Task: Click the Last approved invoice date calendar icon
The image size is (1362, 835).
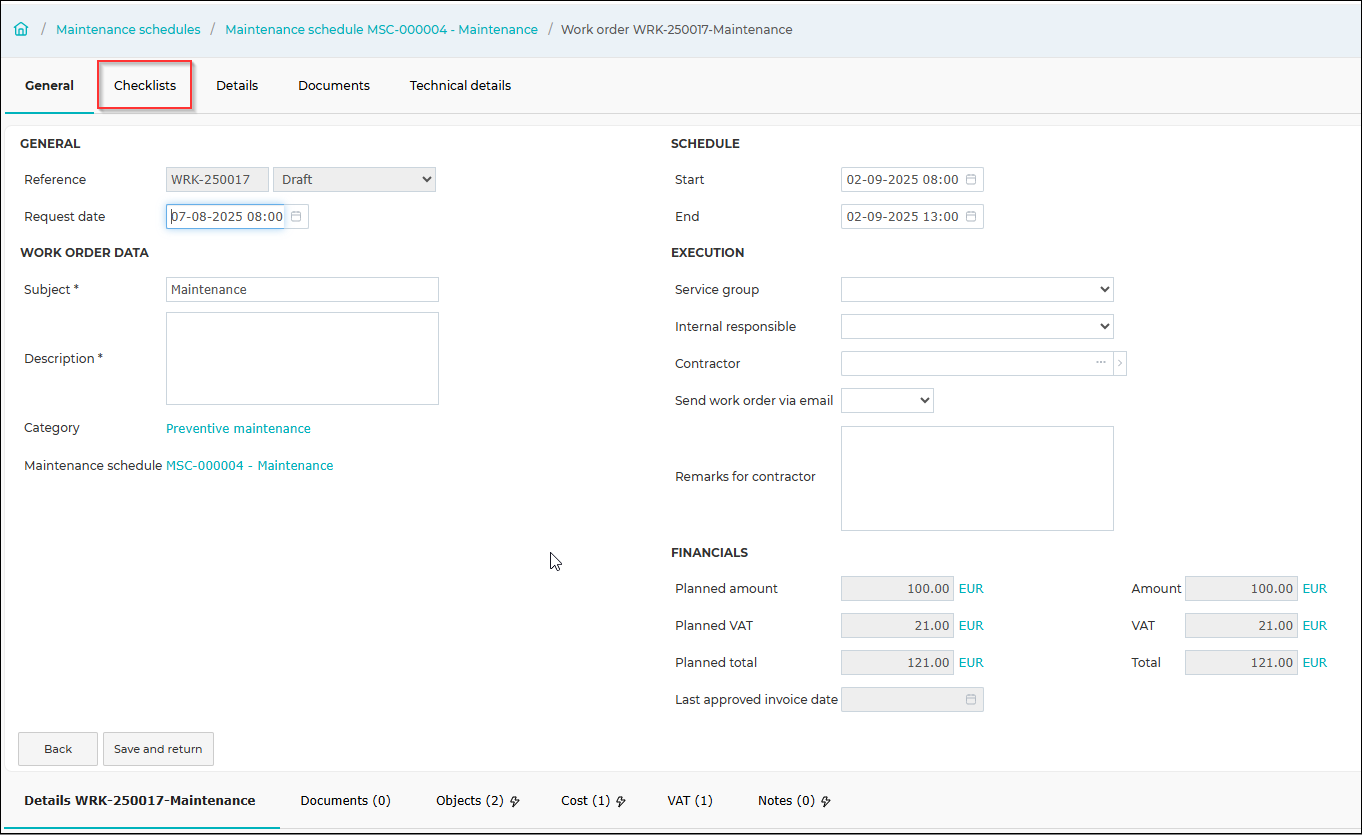Action: coord(970,700)
